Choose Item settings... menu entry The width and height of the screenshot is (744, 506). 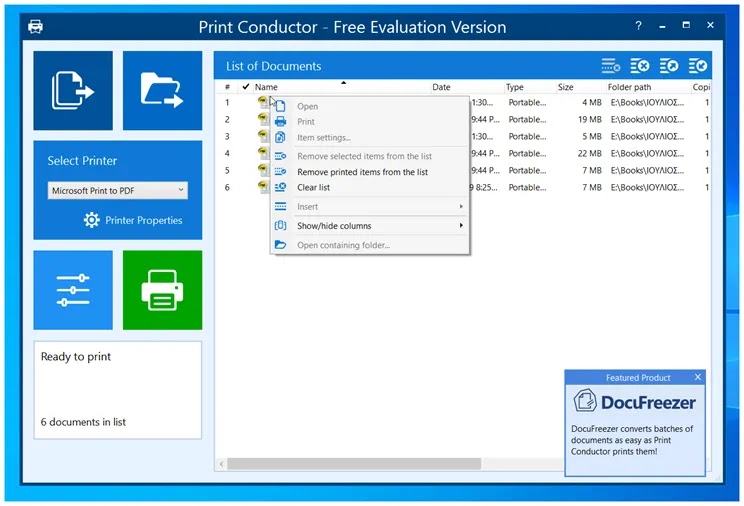pos(324,138)
